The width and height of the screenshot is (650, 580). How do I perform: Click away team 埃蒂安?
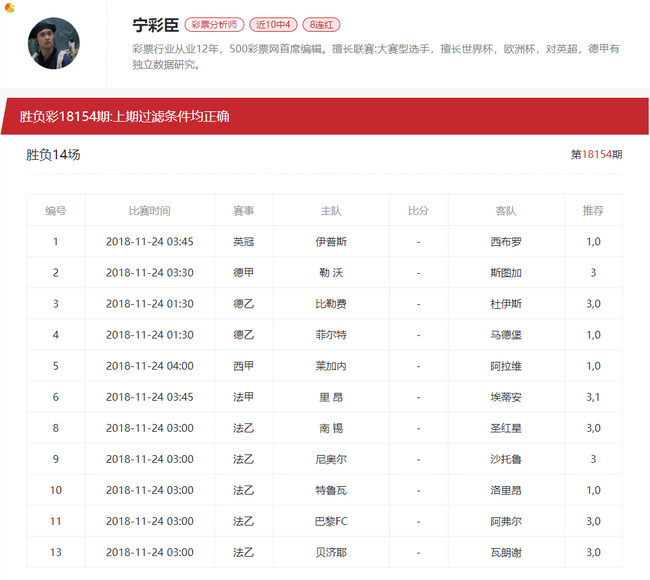[506, 397]
